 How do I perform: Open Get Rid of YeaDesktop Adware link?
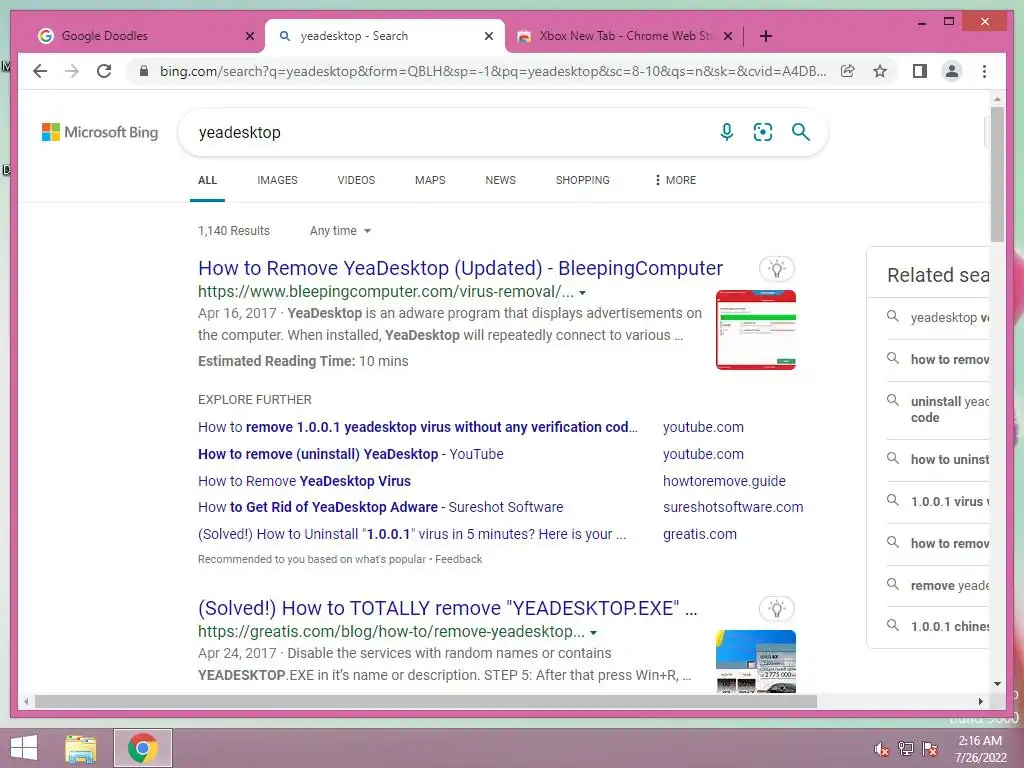381,507
